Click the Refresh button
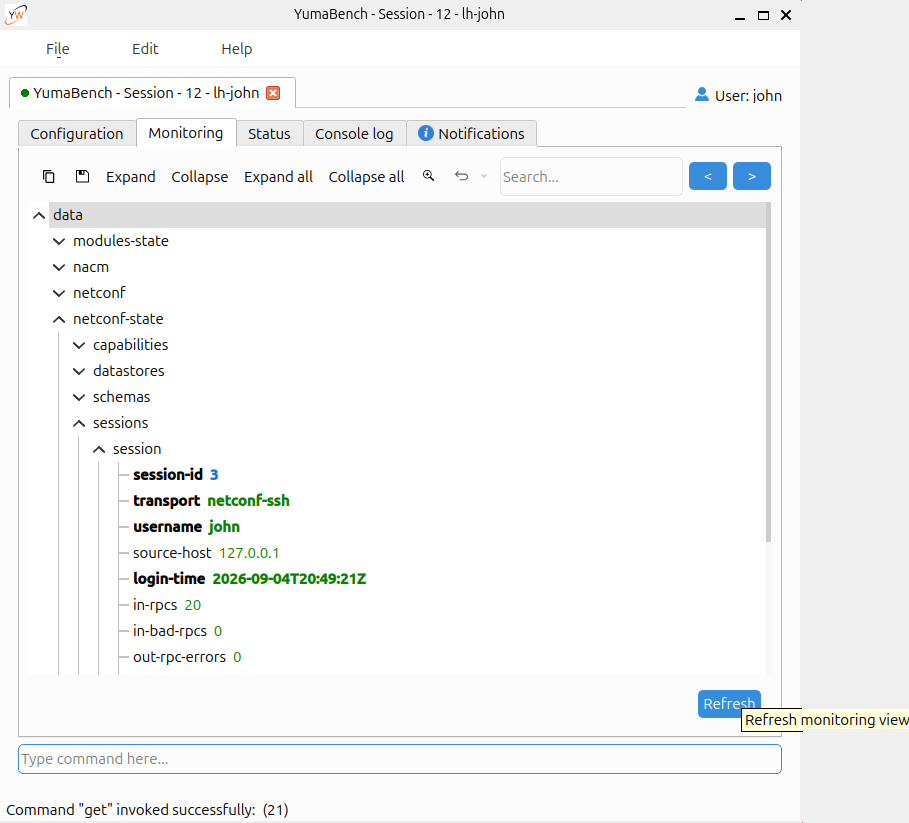 click(729, 704)
